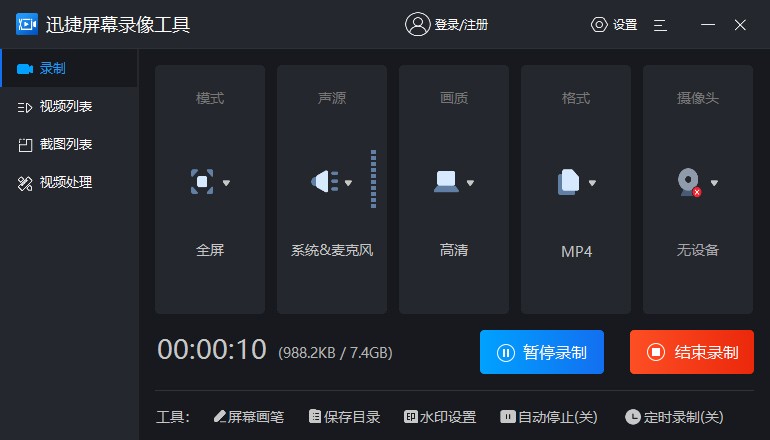Click the 00:00:10 recording timer
The height and width of the screenshot is (440, 770).
(212, 350)
